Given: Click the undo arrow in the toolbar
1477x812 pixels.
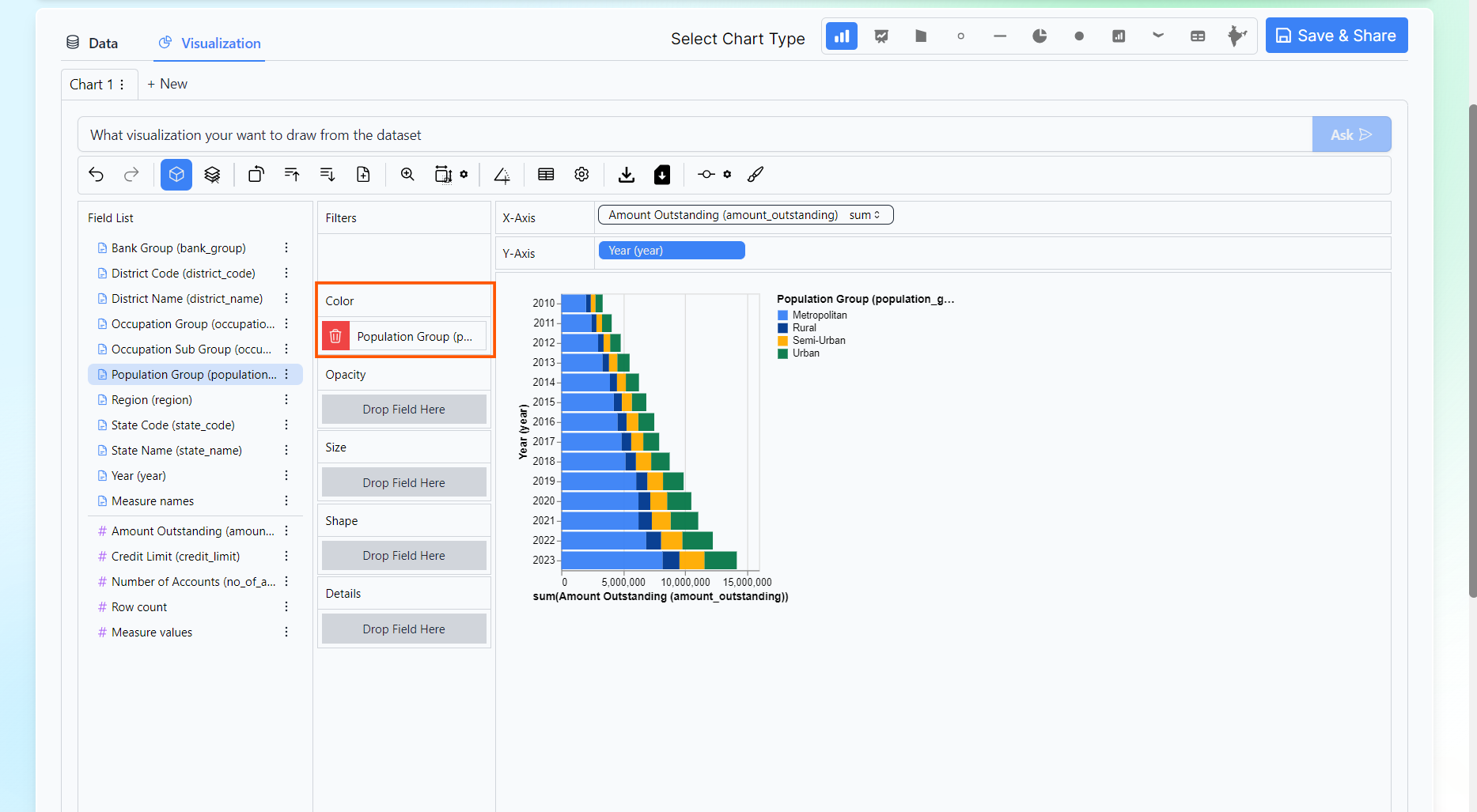Looking at the screenshot, I should click(x=97, y=175).
